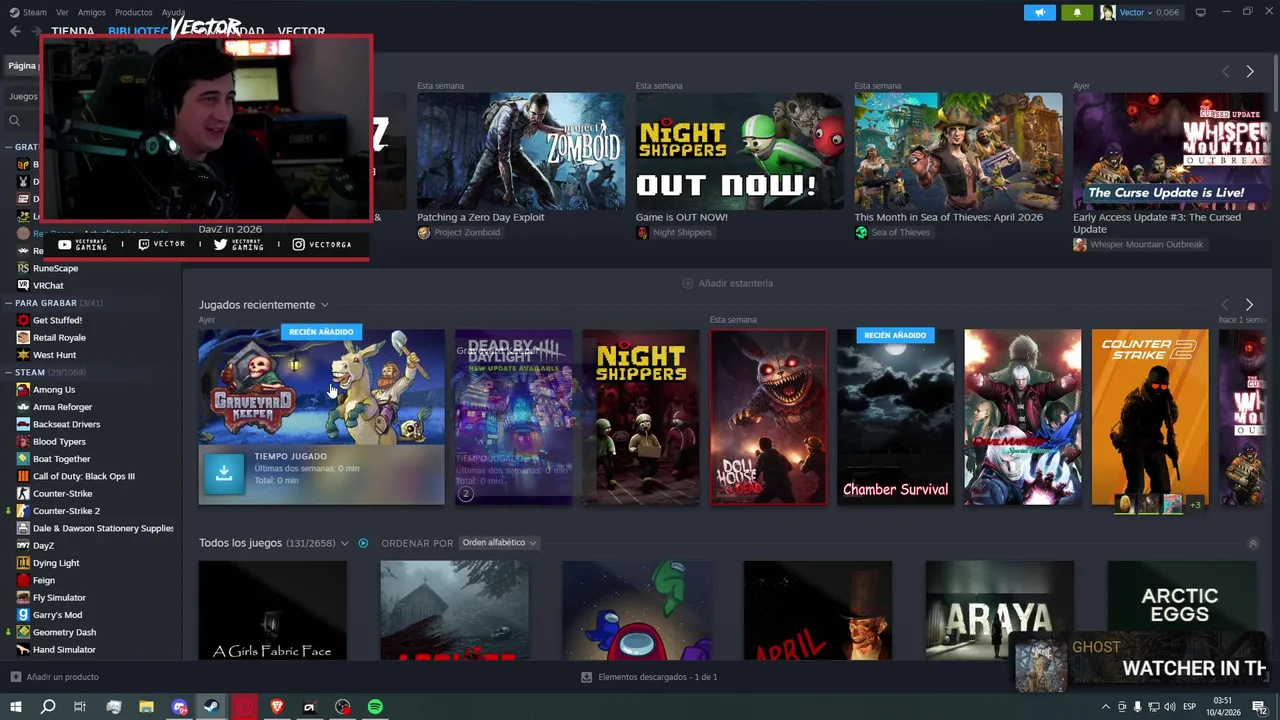Viewport: 1280px width, 720px height.
Task: Open the Steam announcements megaphone button
Action: click(x=1040, y=12)
